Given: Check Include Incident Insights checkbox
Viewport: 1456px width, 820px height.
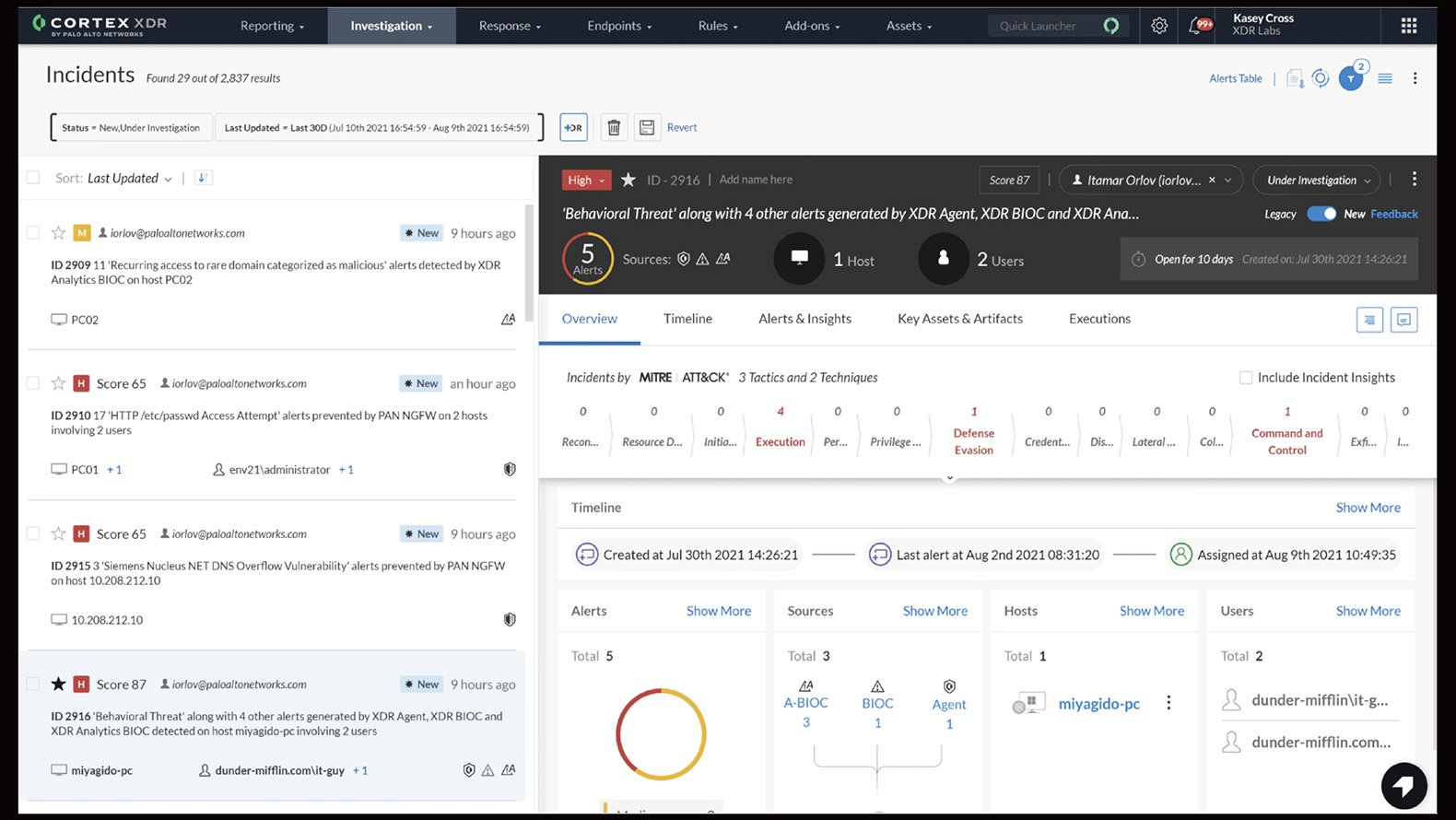Looking at the screenshot, I should (x=1246, y=378).
